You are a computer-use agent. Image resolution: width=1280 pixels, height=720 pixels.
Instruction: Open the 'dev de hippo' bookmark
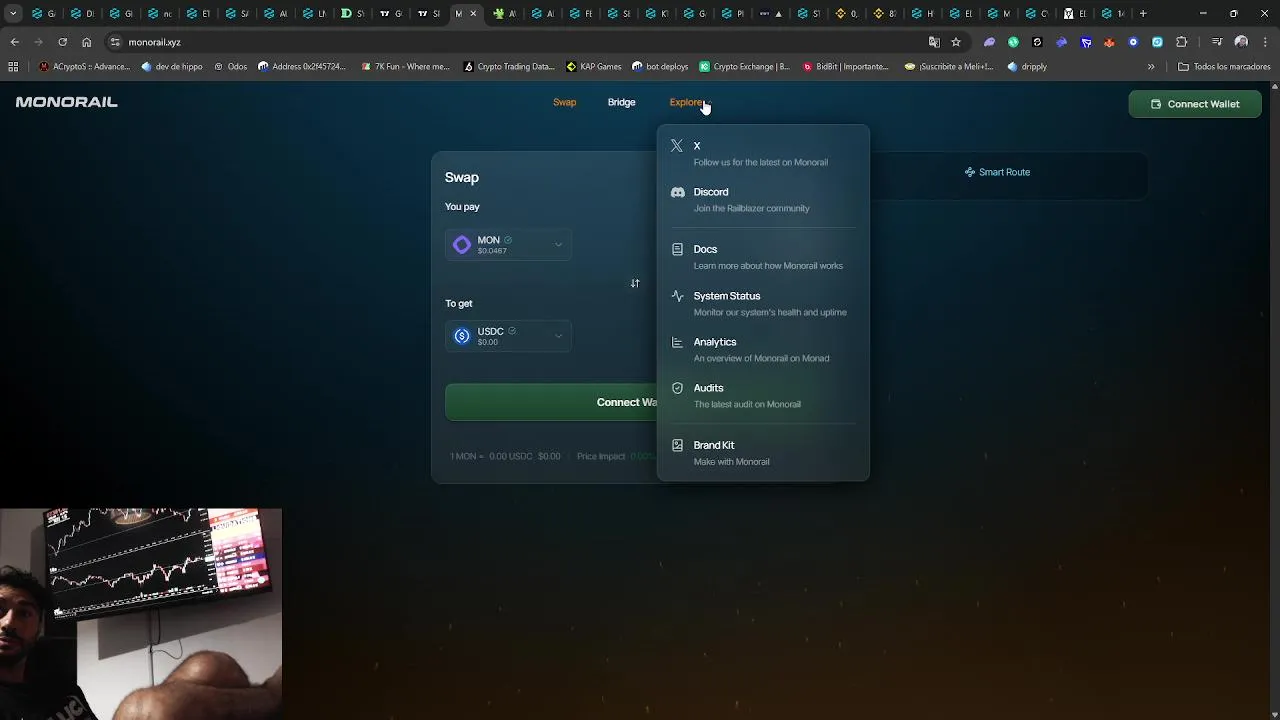172,67
